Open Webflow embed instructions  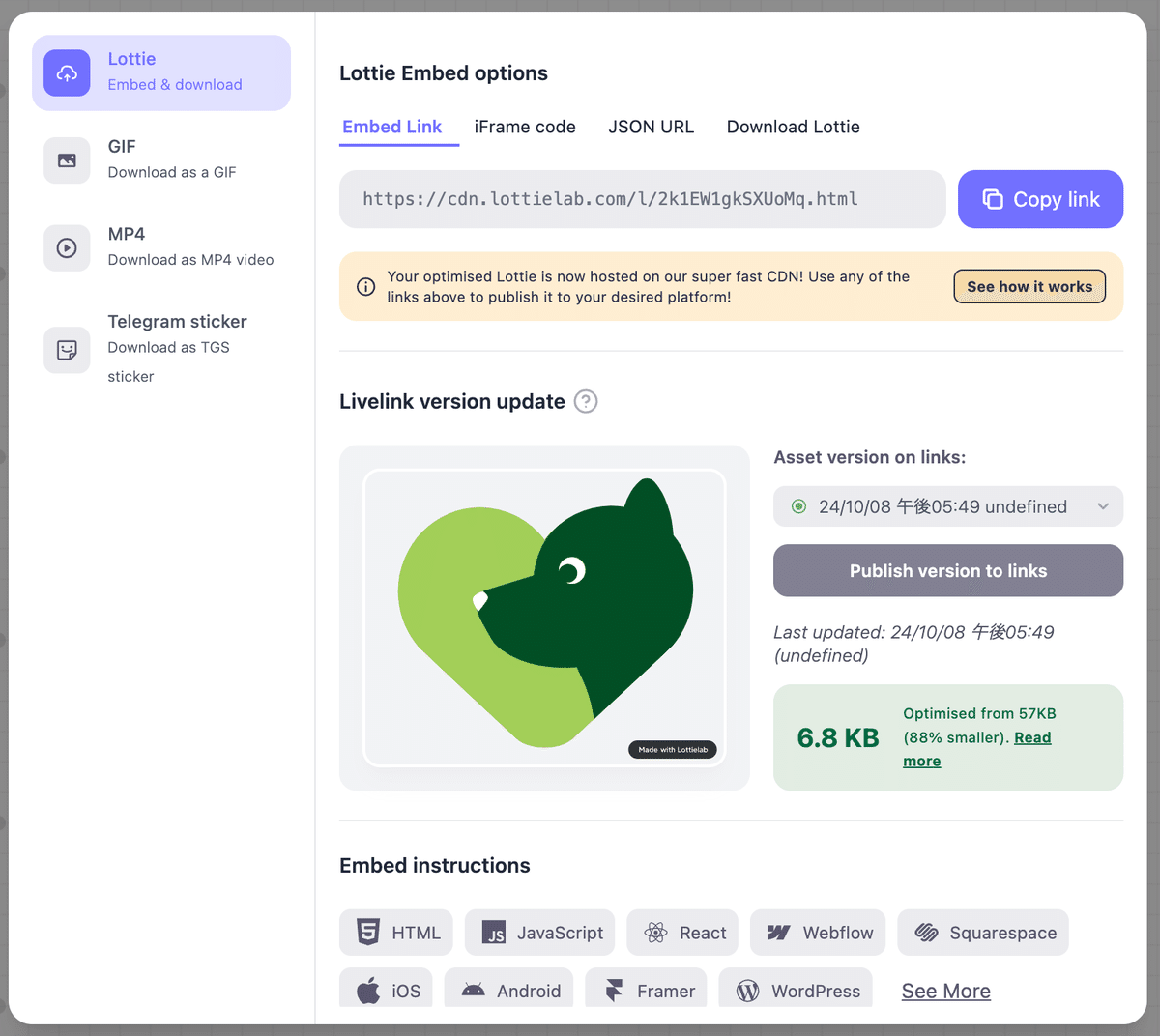(818, 933)
